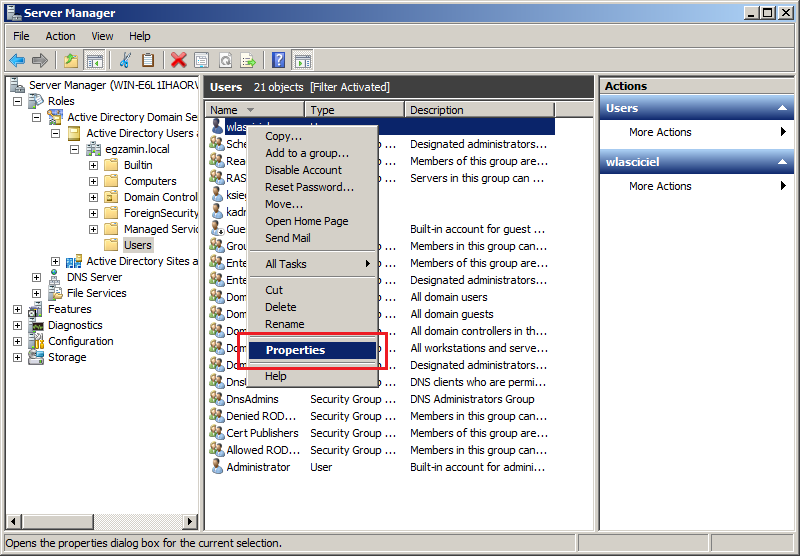
Task: Click the Administrator user icon
Action: click(217, 467)
